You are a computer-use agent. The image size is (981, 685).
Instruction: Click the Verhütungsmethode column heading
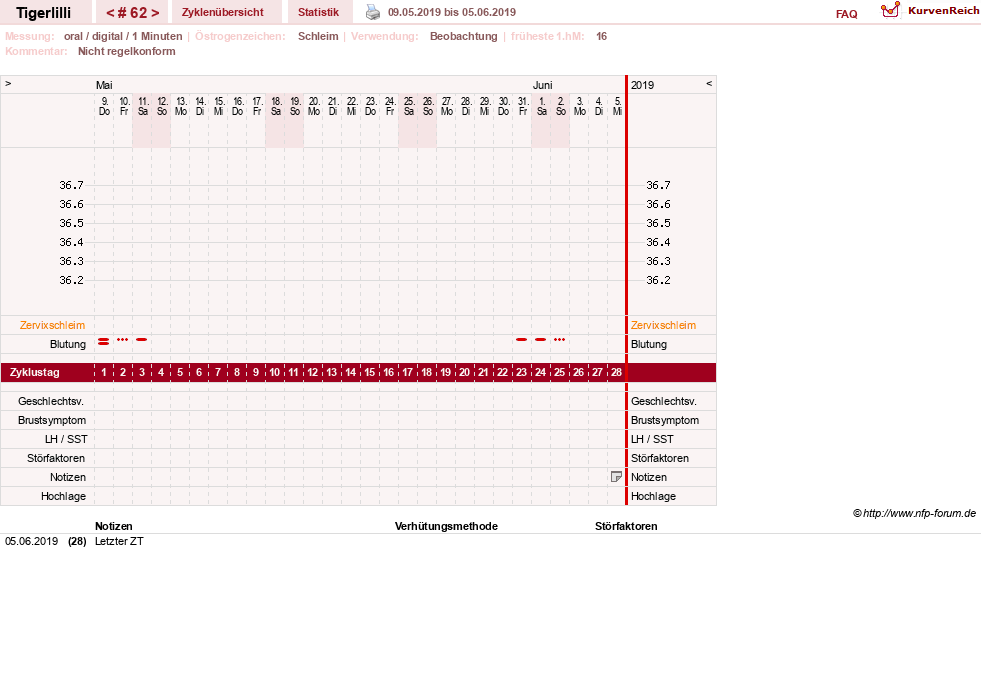coord(446,526)
